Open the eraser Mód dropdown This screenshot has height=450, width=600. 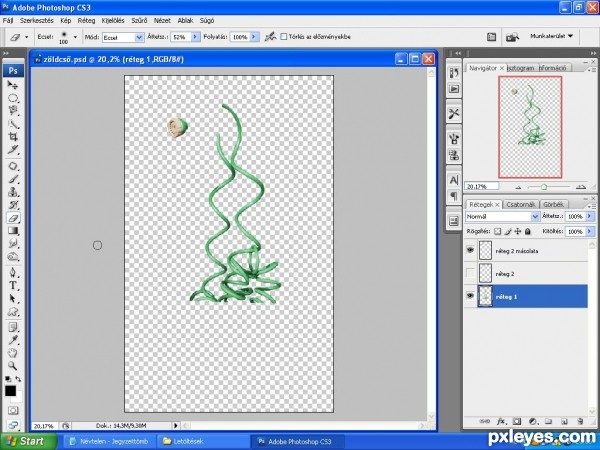[139, 37]
